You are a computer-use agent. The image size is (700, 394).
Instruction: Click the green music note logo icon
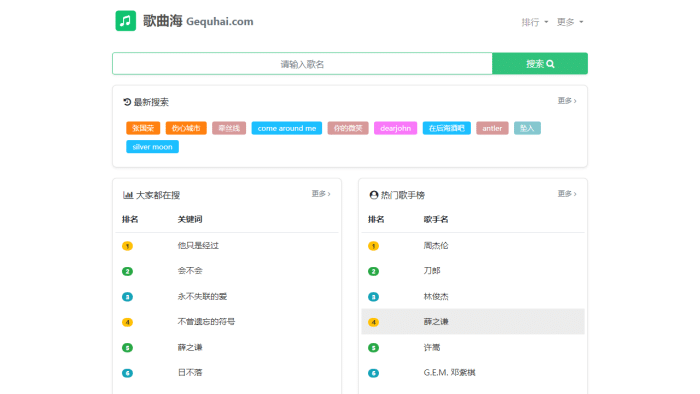pos(125,21)
